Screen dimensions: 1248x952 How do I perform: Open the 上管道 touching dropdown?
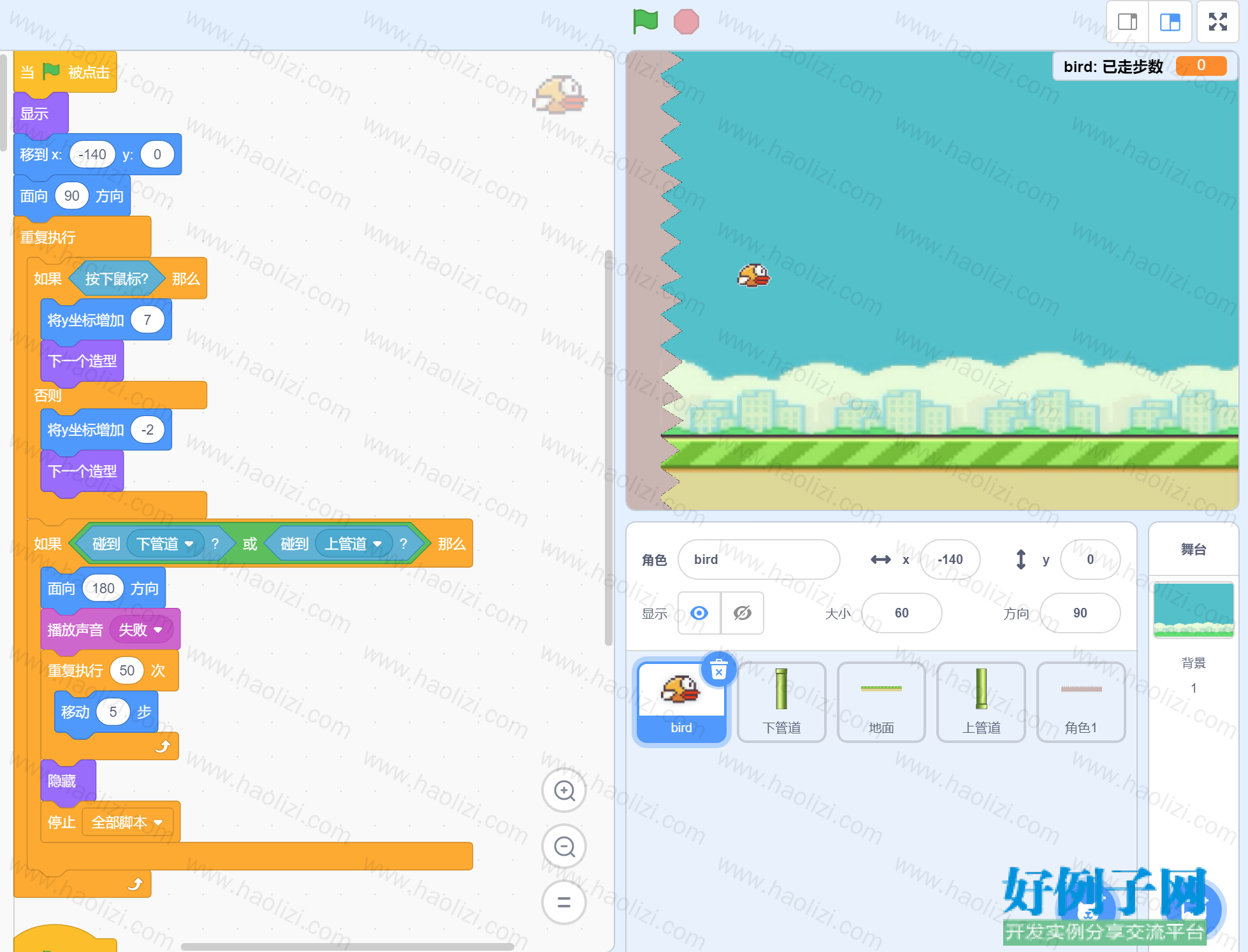[354, 544]
